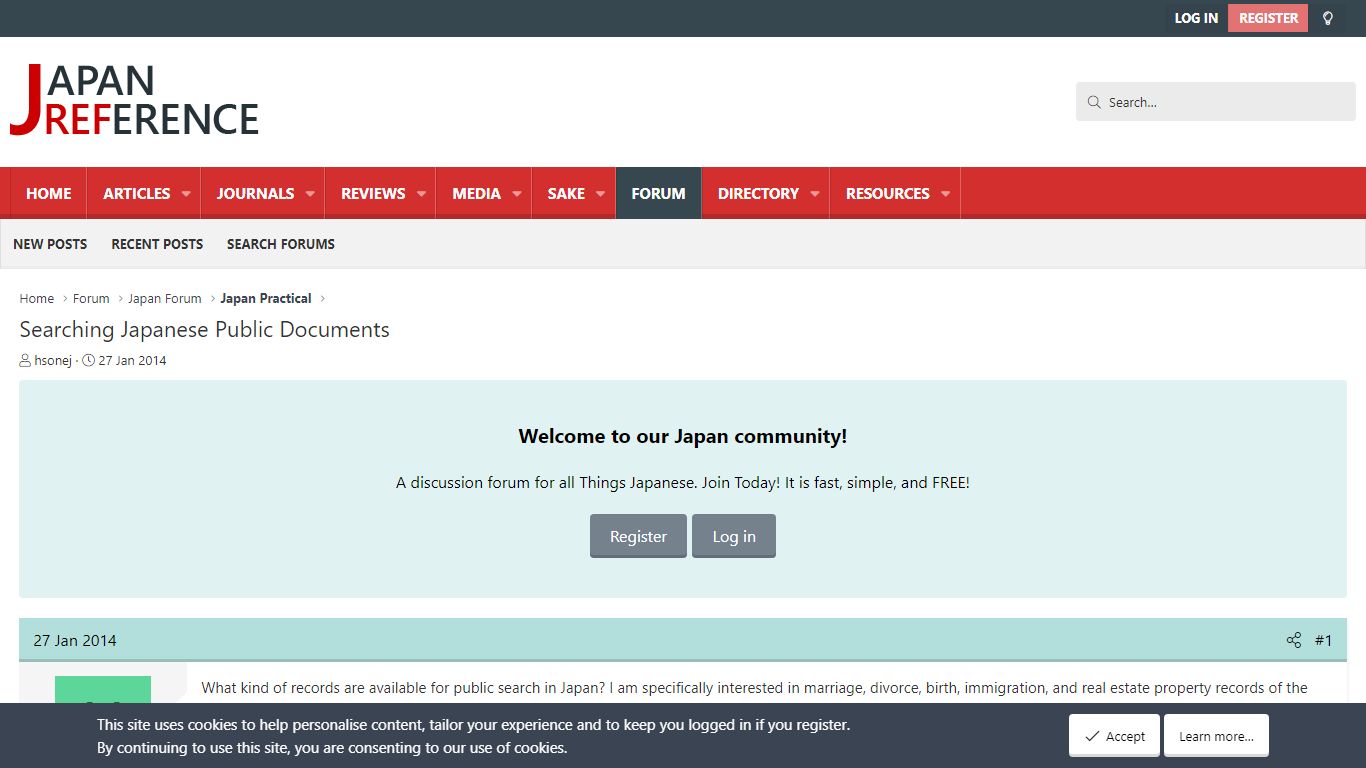Open the Reviews nav tab
The height and width of the screenshot is (768, 1366).
[373, 194]
